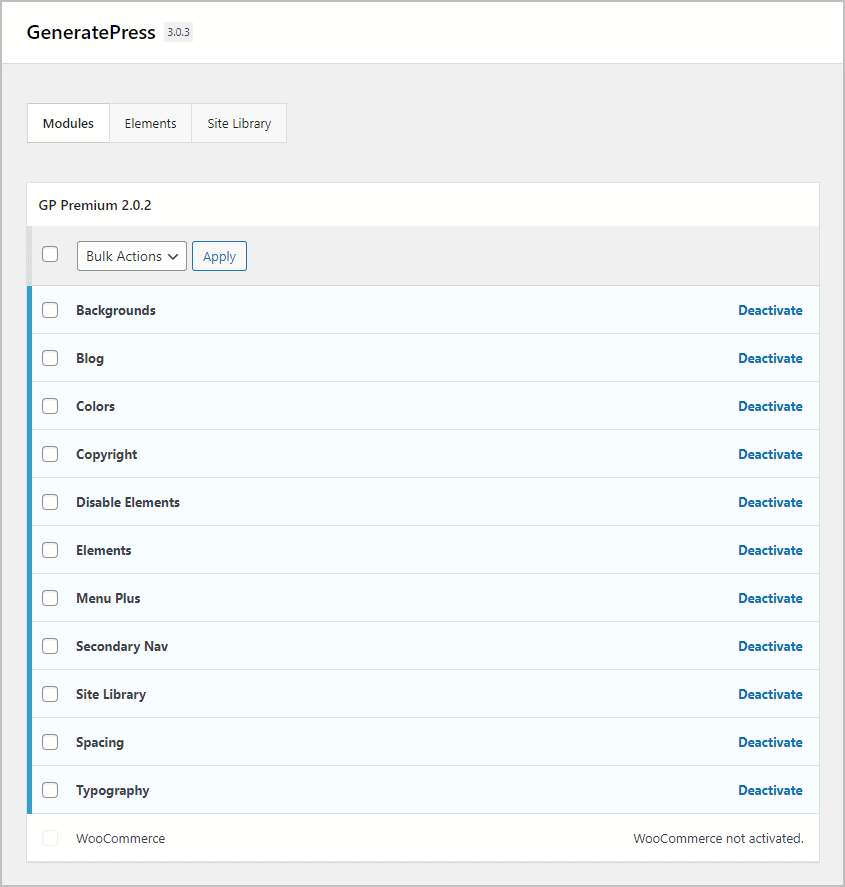This screenshot has width=845, height=887.
Task: Check the Spacing module checkbox
Action: [x=50, y=742]
